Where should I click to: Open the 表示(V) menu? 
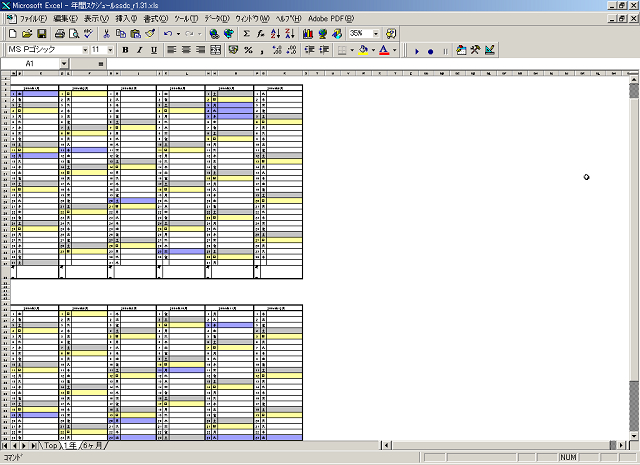tap(97, 19)
